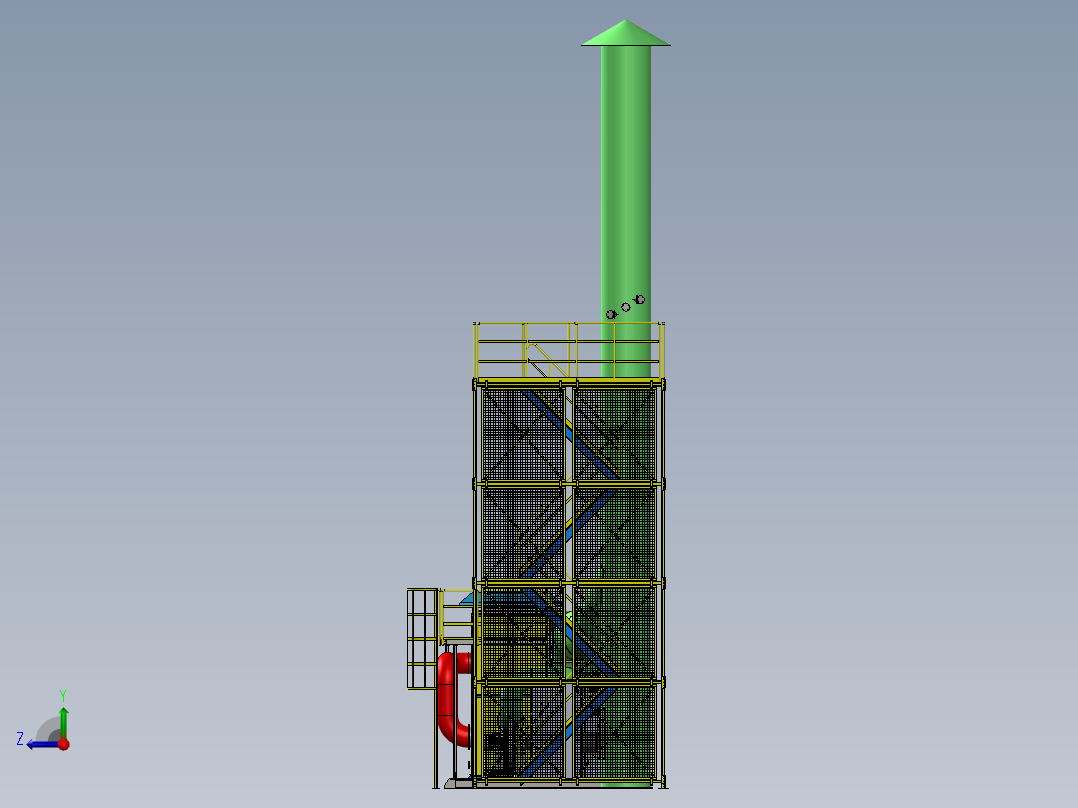The height and width of the screenshot is (808, 1078).
Task: Select the side ladder safety cage
Action: (423, 638)
